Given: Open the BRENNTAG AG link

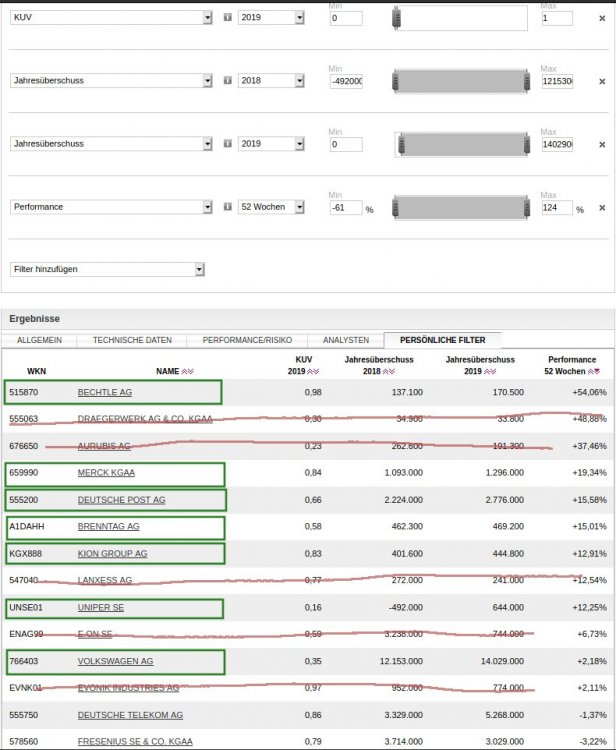Looking at the screenshot, I should (109, 526).
